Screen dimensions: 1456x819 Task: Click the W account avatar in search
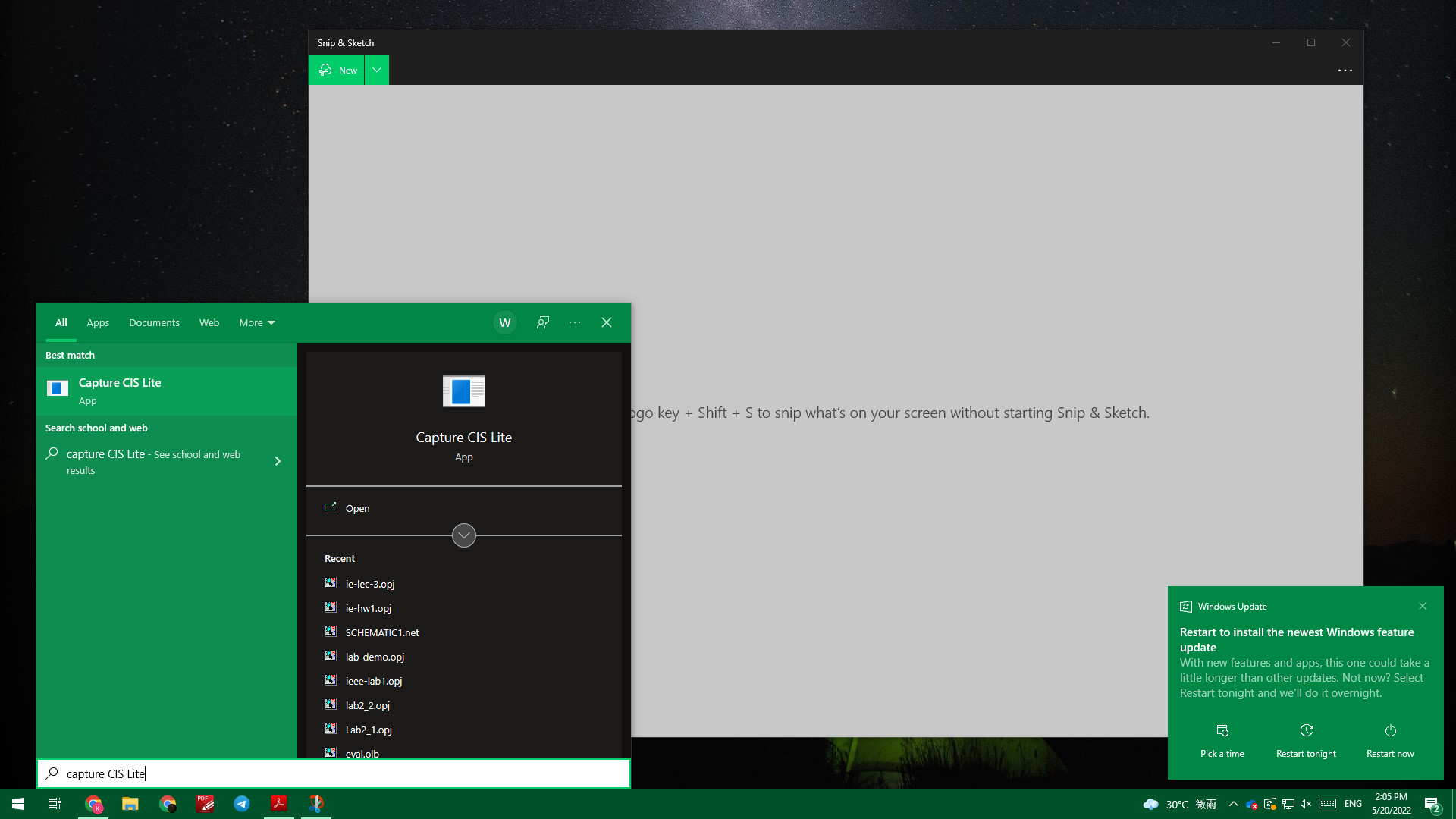click(x=505, y=322)
